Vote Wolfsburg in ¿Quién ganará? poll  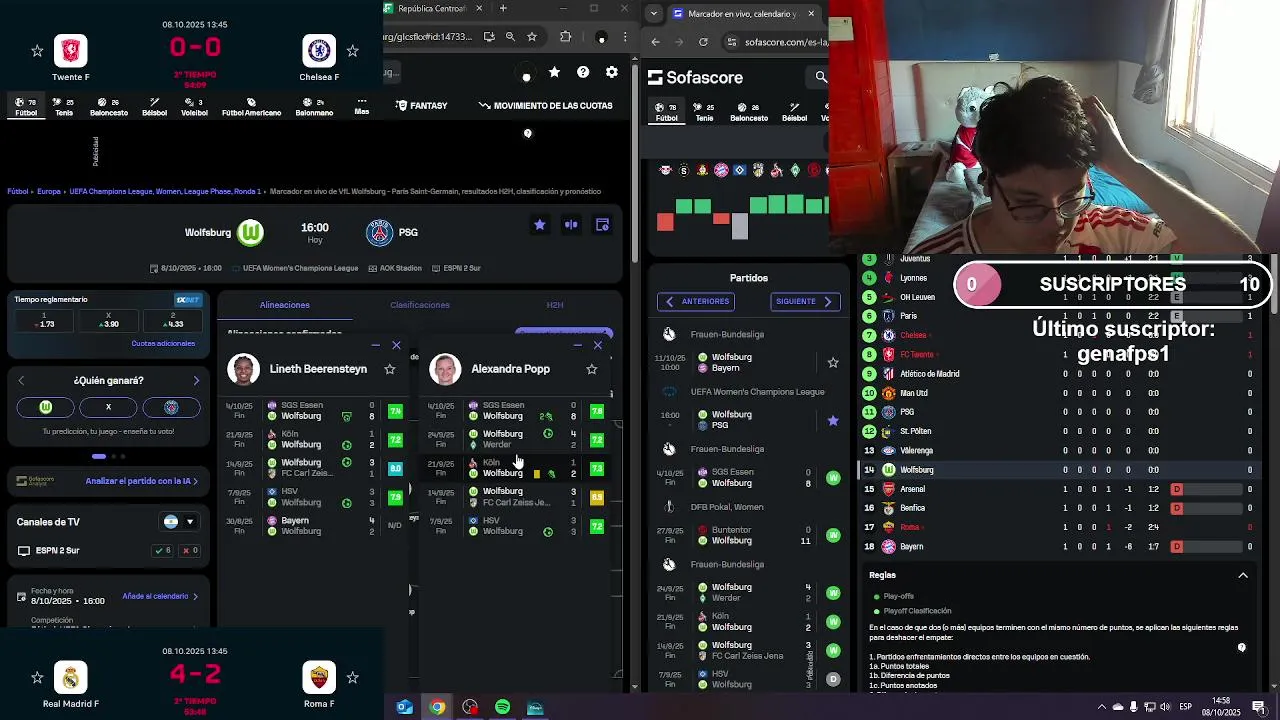coord(45,407)
